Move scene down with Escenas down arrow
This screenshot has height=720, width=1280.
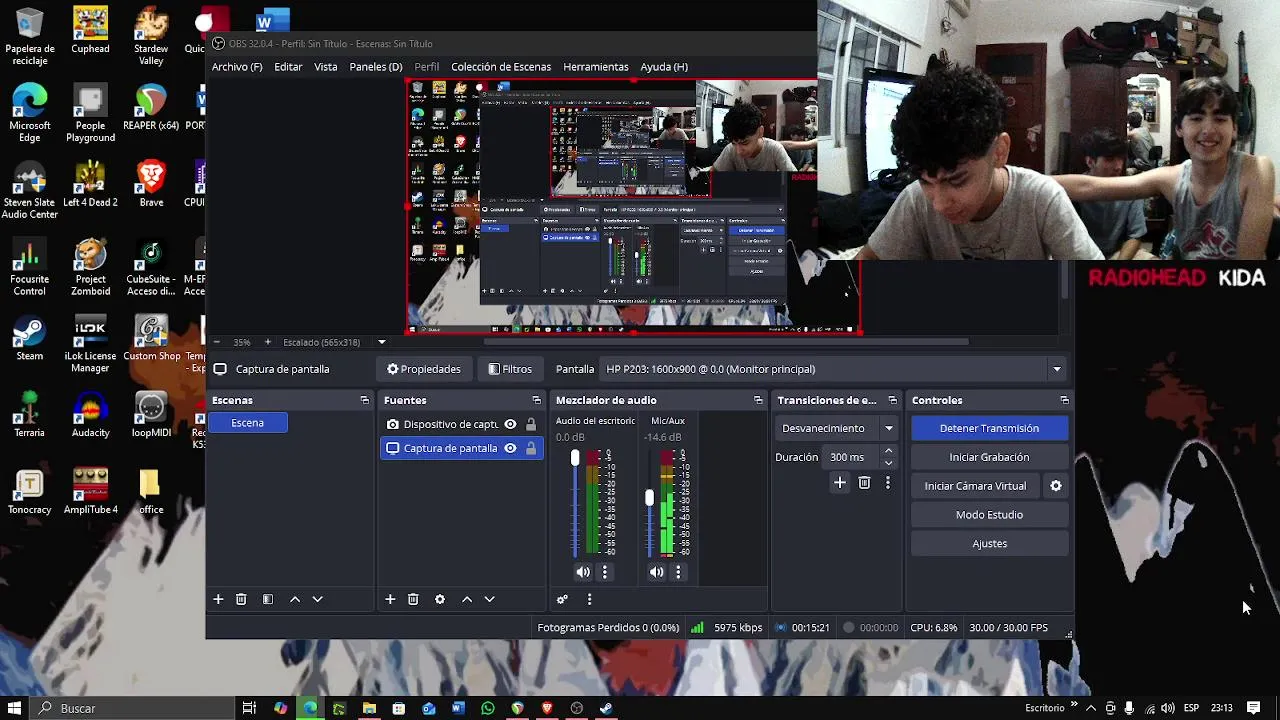(x=318, y=599)
